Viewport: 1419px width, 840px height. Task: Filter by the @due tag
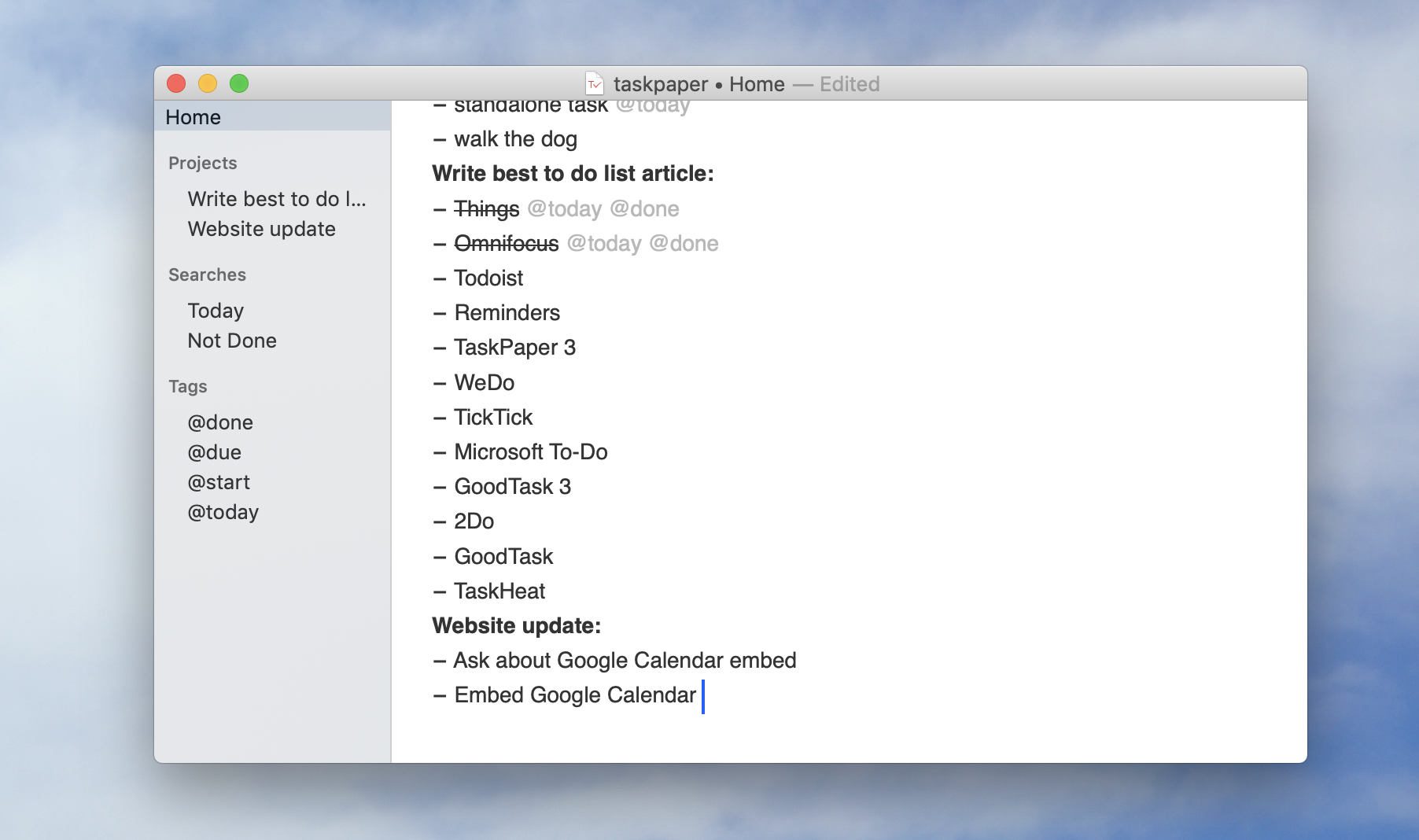point(214,452)
